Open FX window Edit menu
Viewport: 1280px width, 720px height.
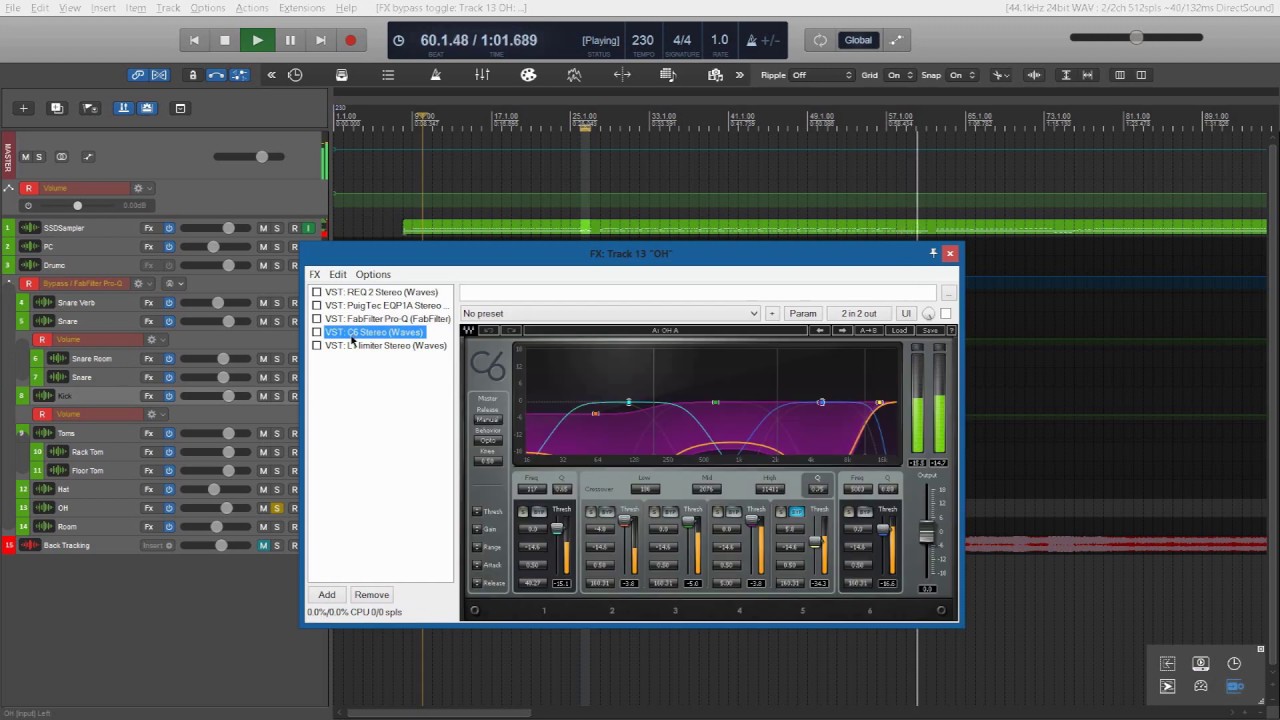pyautogui.click(x=338, y=274)
